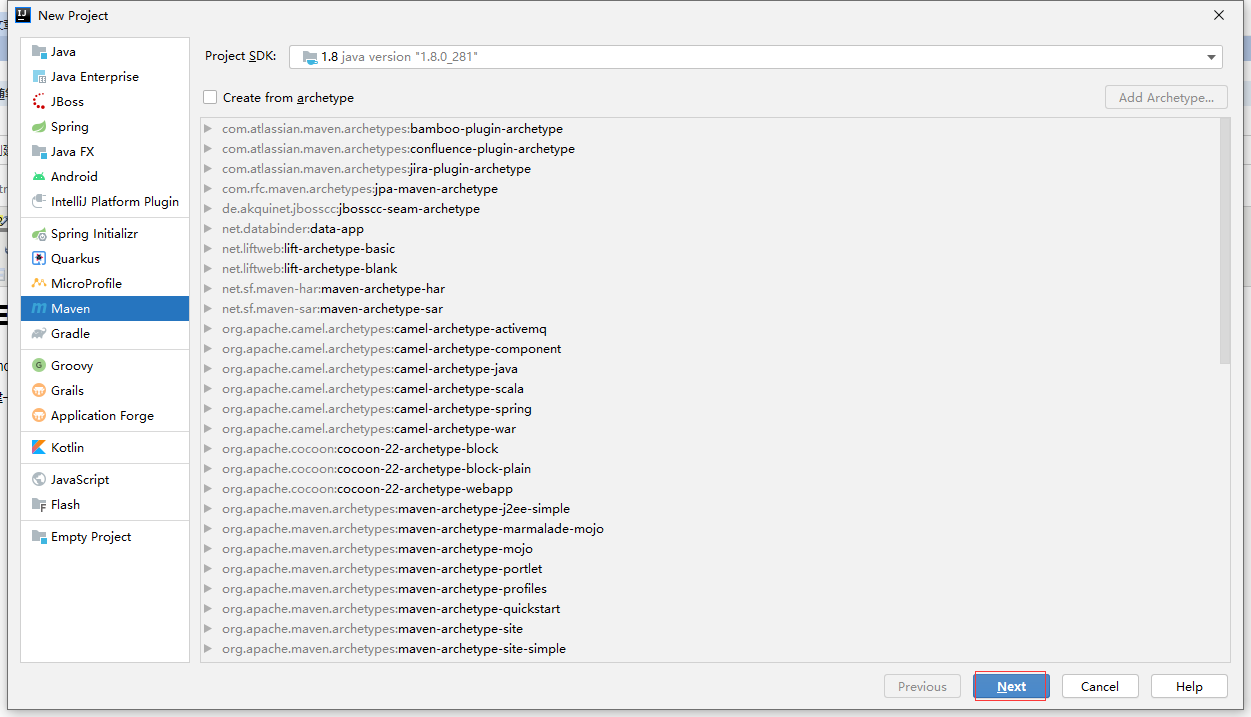This screenshot has width=1251, height=717.
Task: Click the Quarkus icon
Action: tap(39, 259)
